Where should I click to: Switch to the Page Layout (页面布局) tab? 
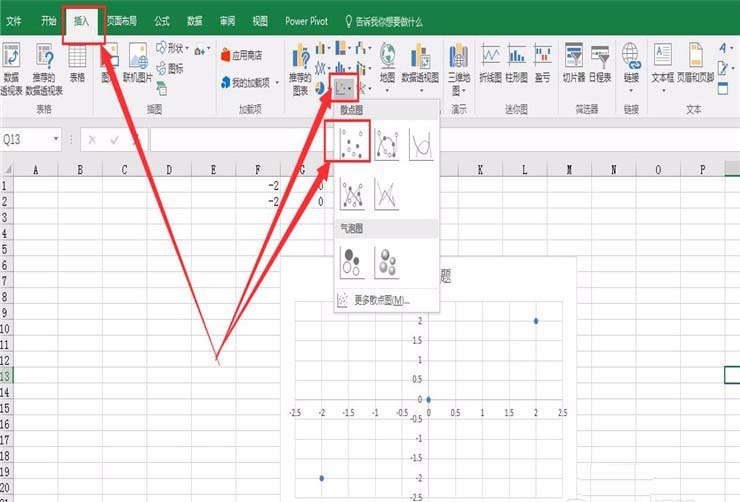122,21
